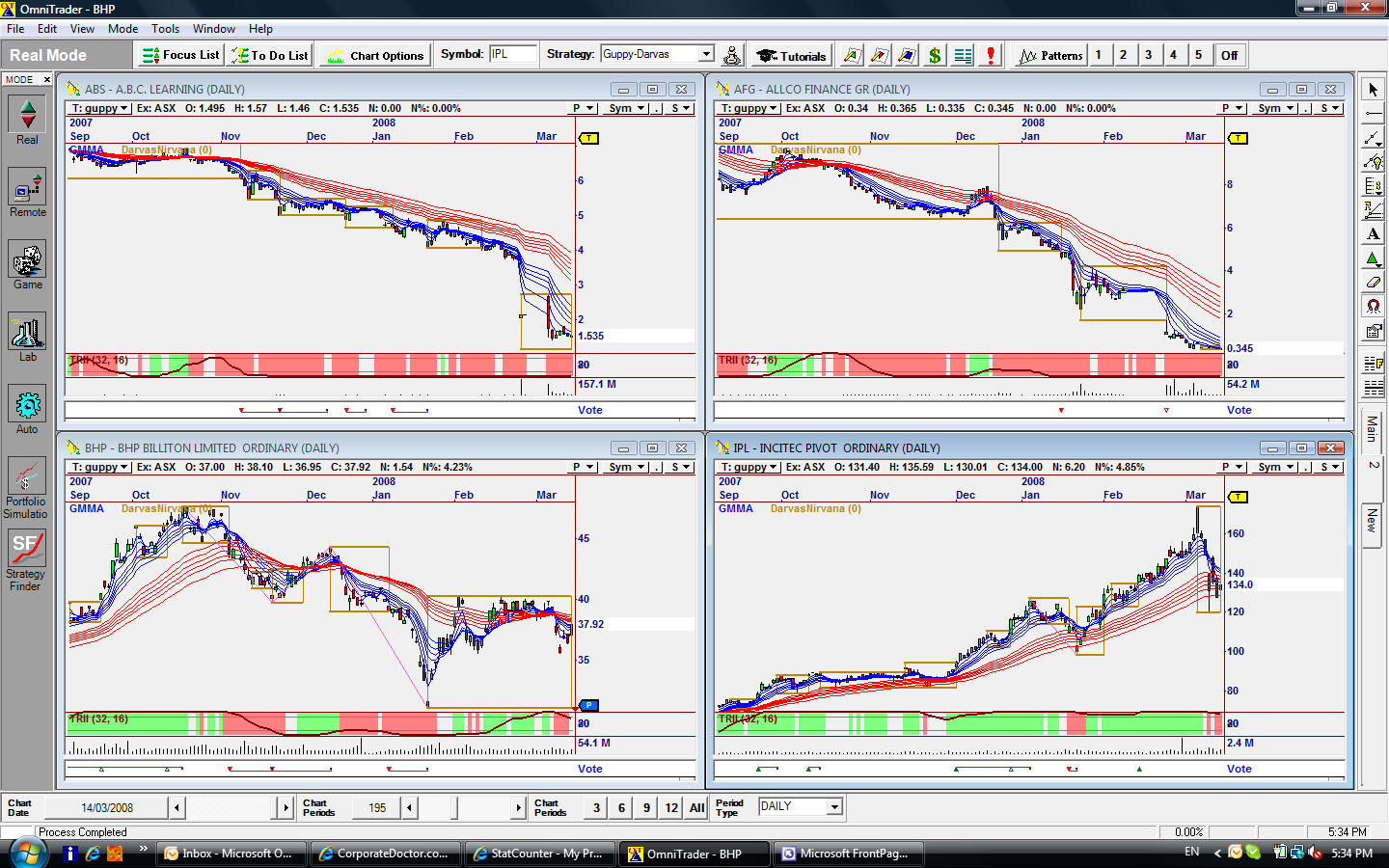Screen dimensions: 1389x868
Task: Open the Window menu
Action: click(x=213, y=29)
